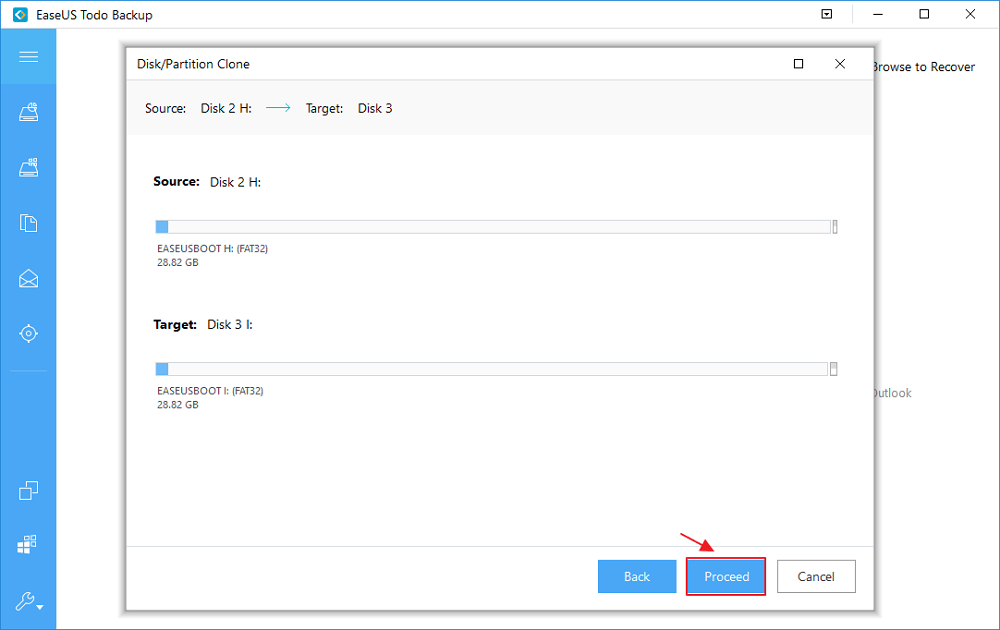
Task: Expand the dropdown arrow near the minimize button
Action: tap(824, 14)
